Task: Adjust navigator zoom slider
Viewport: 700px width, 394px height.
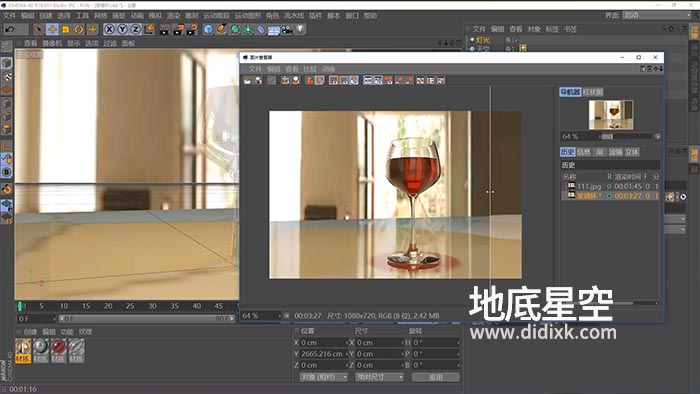Action: pyautogui.click(x=626, y=137)
